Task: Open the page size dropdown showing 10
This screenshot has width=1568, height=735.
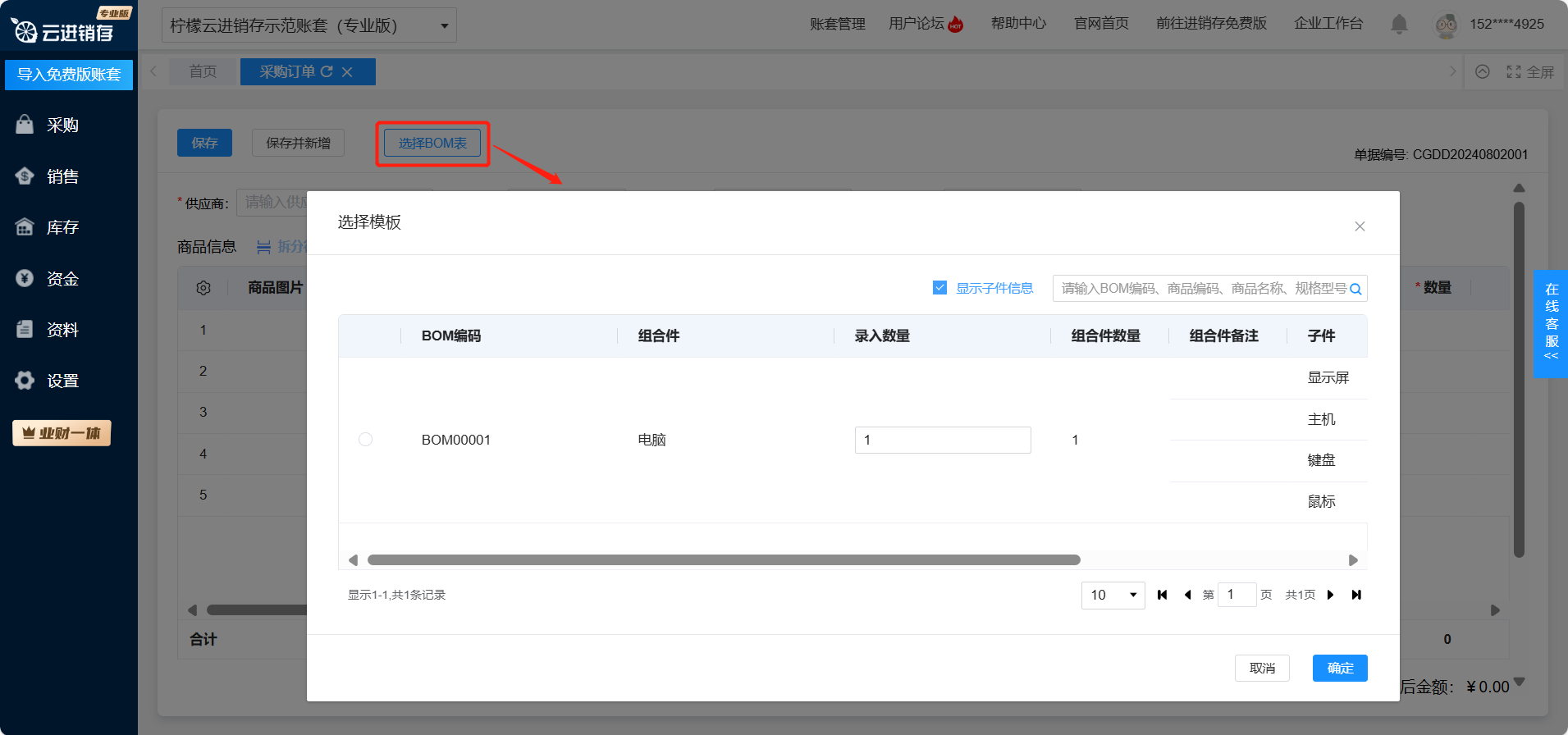Action: [x=1113, y=595]
